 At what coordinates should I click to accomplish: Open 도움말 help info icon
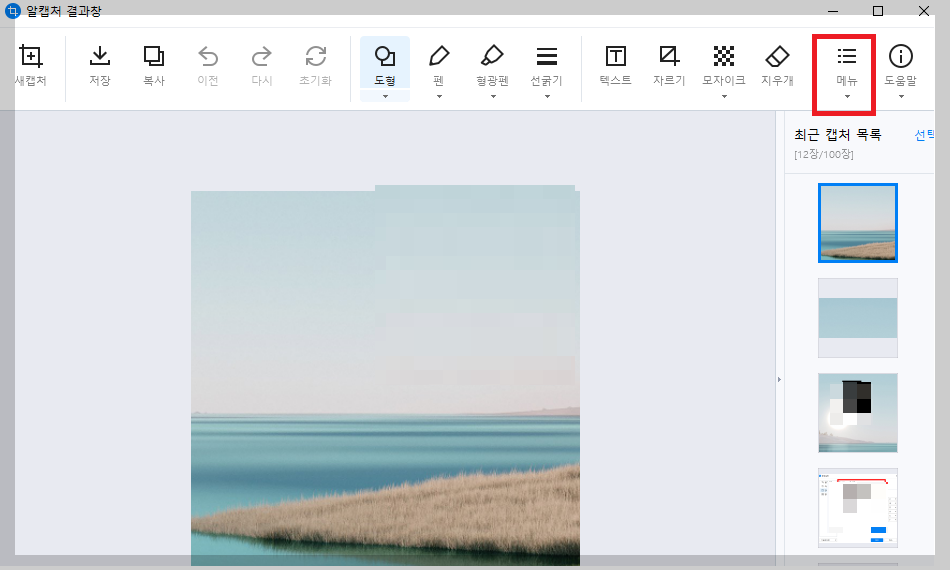pyautogui.click(x=901, y=56)
